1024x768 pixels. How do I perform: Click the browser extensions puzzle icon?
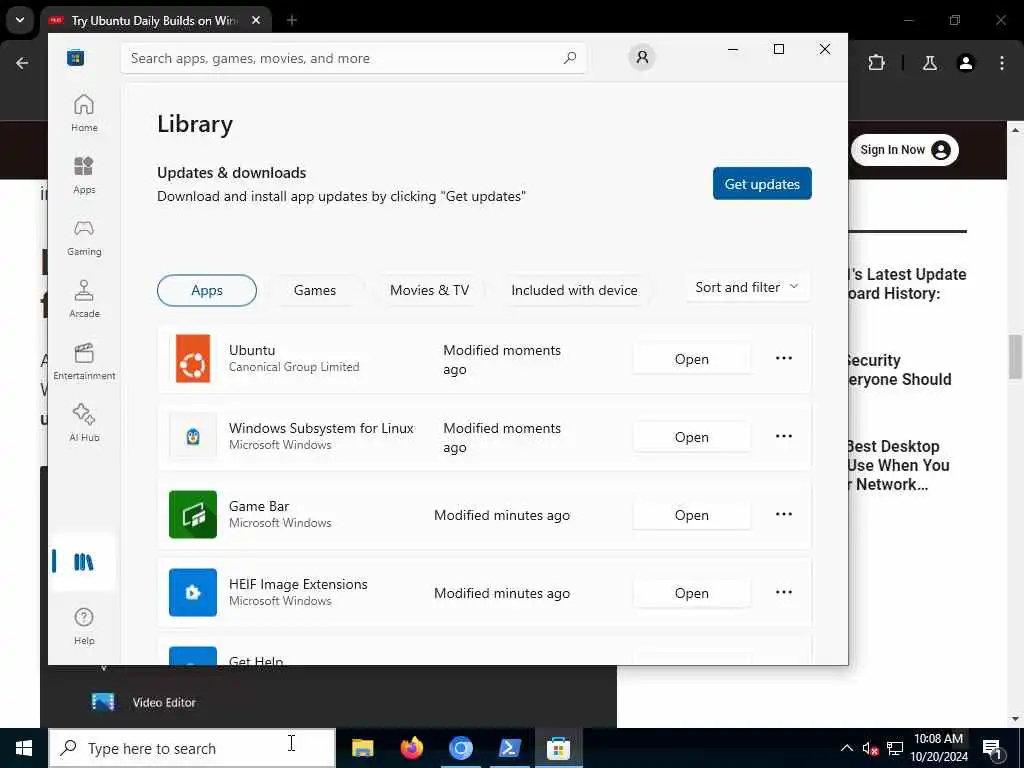click(876, 63)
